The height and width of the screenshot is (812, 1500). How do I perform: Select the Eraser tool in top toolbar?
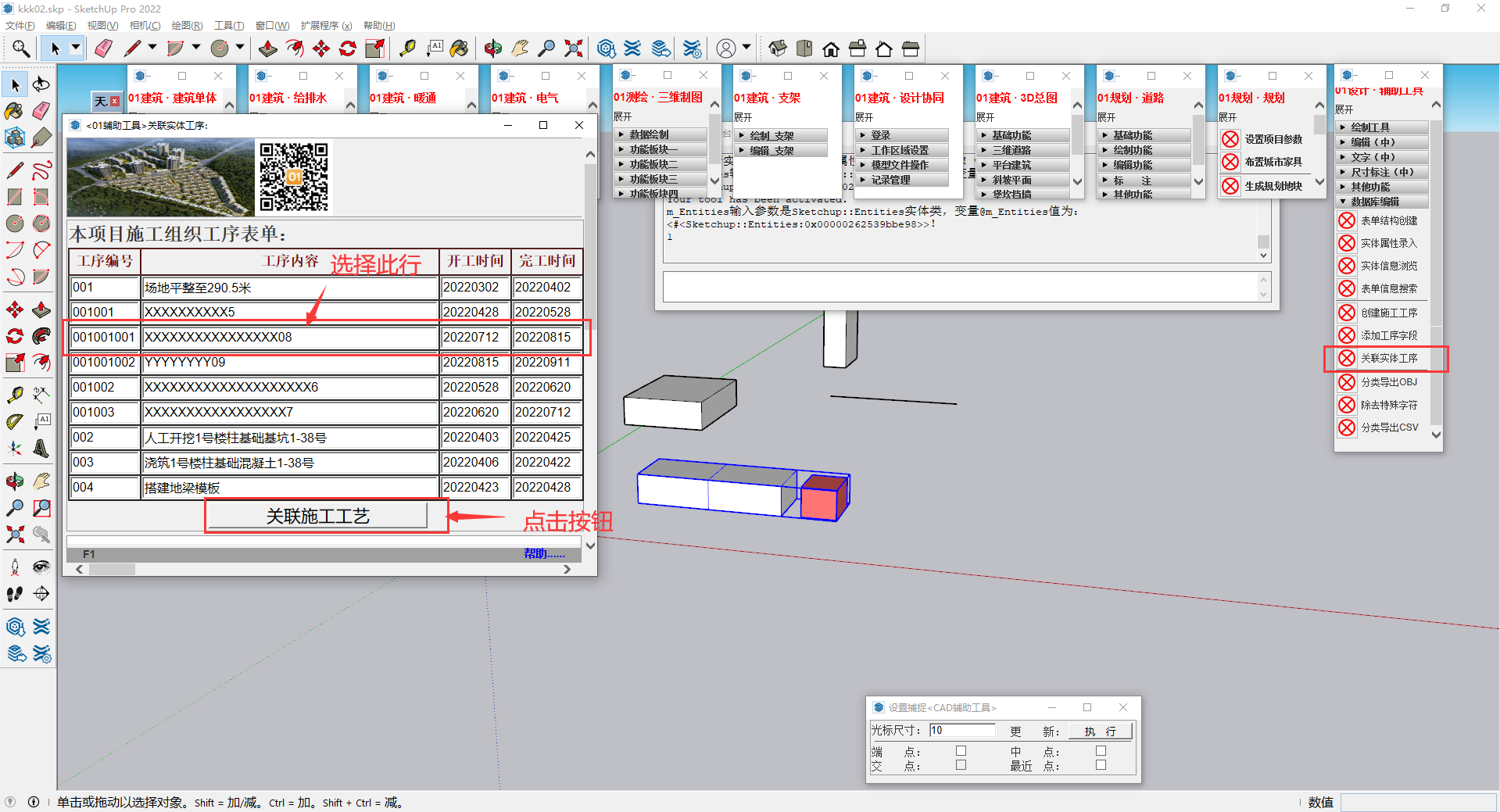click(103, 48)
